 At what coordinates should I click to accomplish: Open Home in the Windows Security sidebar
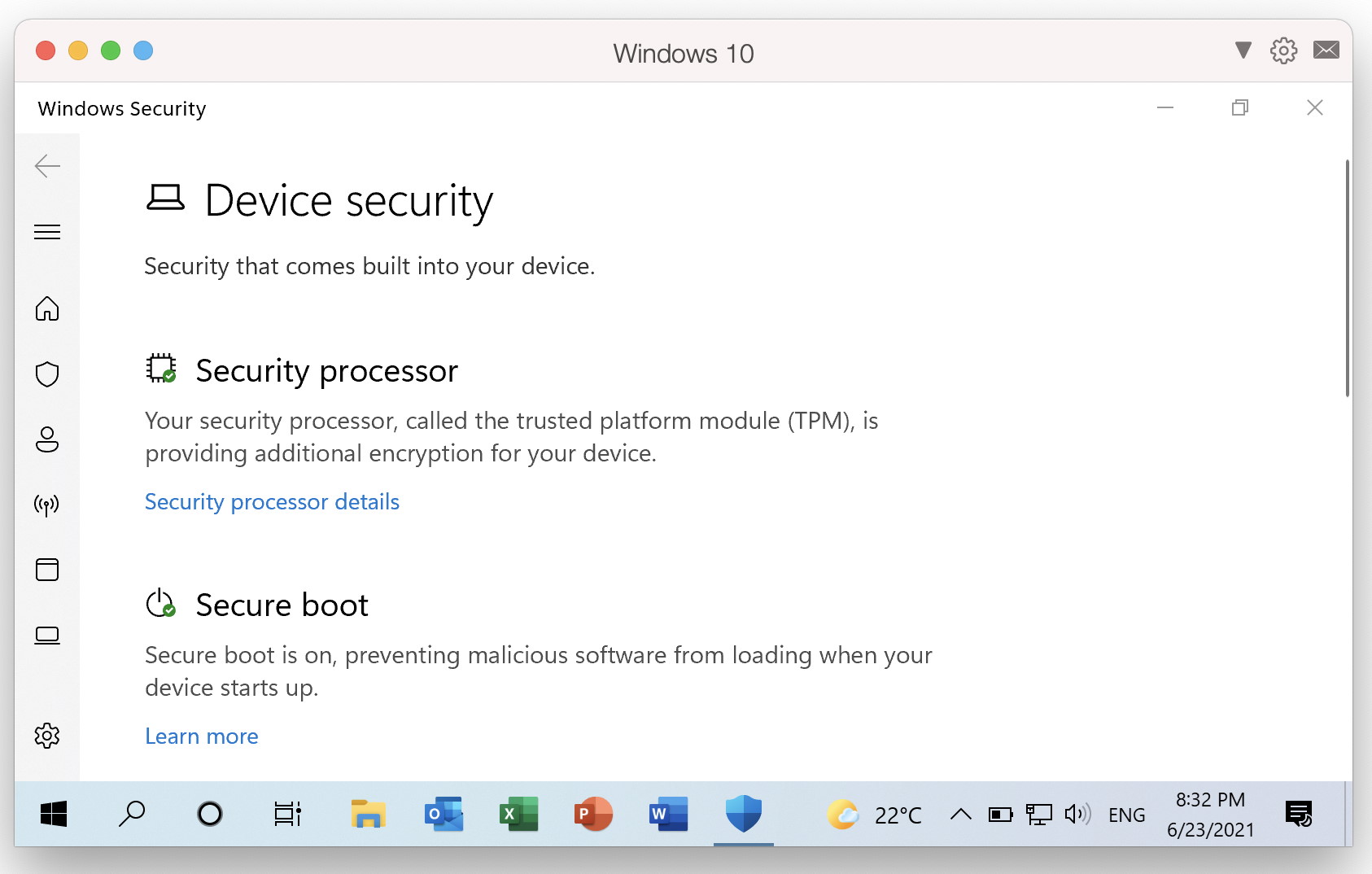[x=47, y=309]
